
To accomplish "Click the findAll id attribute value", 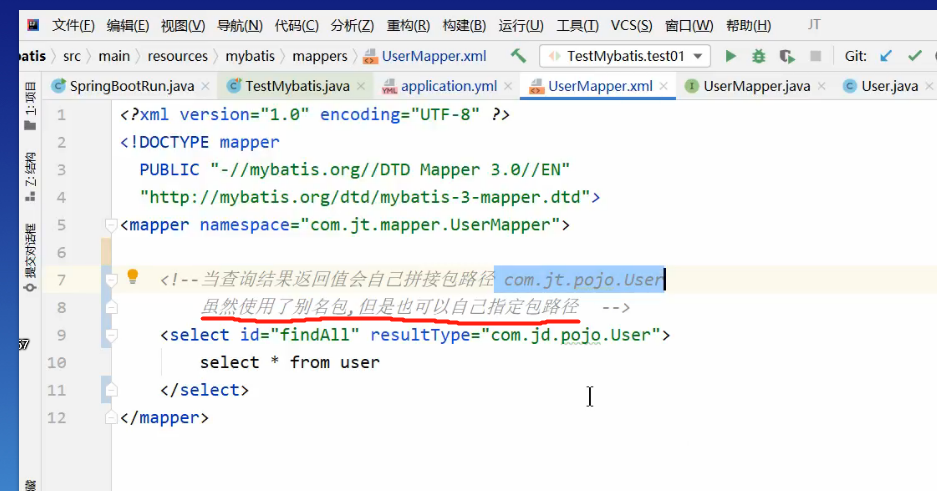I will tap(314, 335).
